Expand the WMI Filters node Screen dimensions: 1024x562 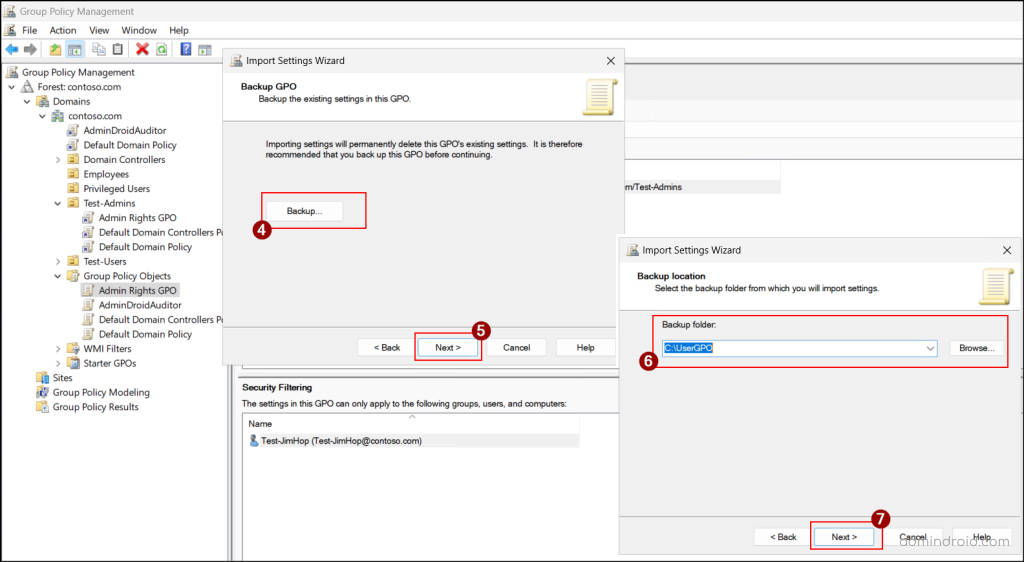pos(57,349)
